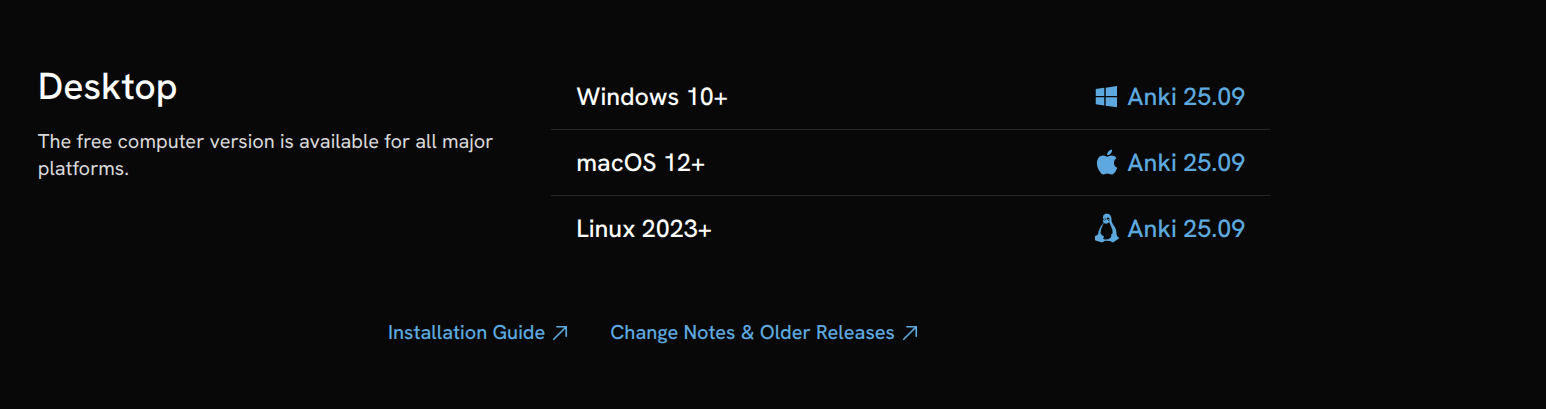This screenshot has height=409, width=1546.
Task: Click the version number '25.09' in the Windows row
Action: coord(1214,97)
